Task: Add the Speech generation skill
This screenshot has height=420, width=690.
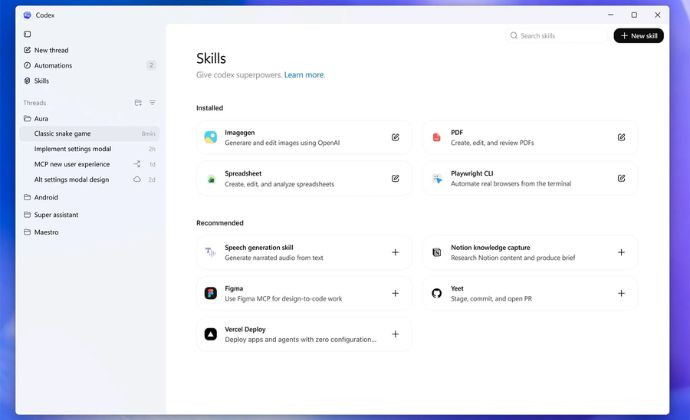Action: (395, 253)
